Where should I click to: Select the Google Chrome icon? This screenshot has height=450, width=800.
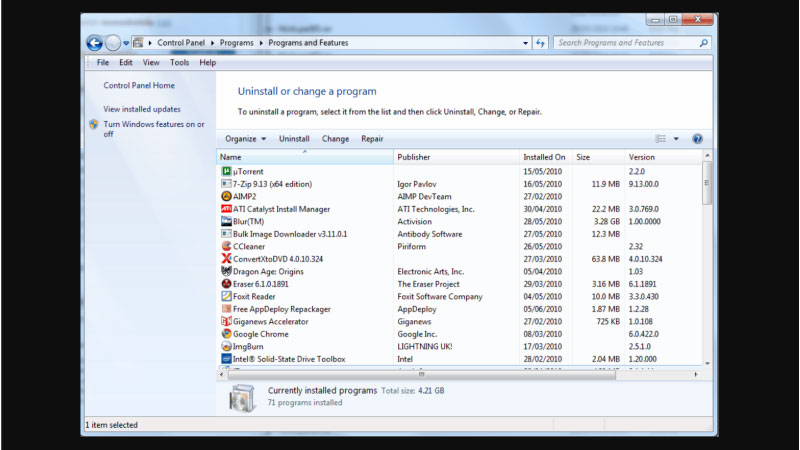click(226, 334)
